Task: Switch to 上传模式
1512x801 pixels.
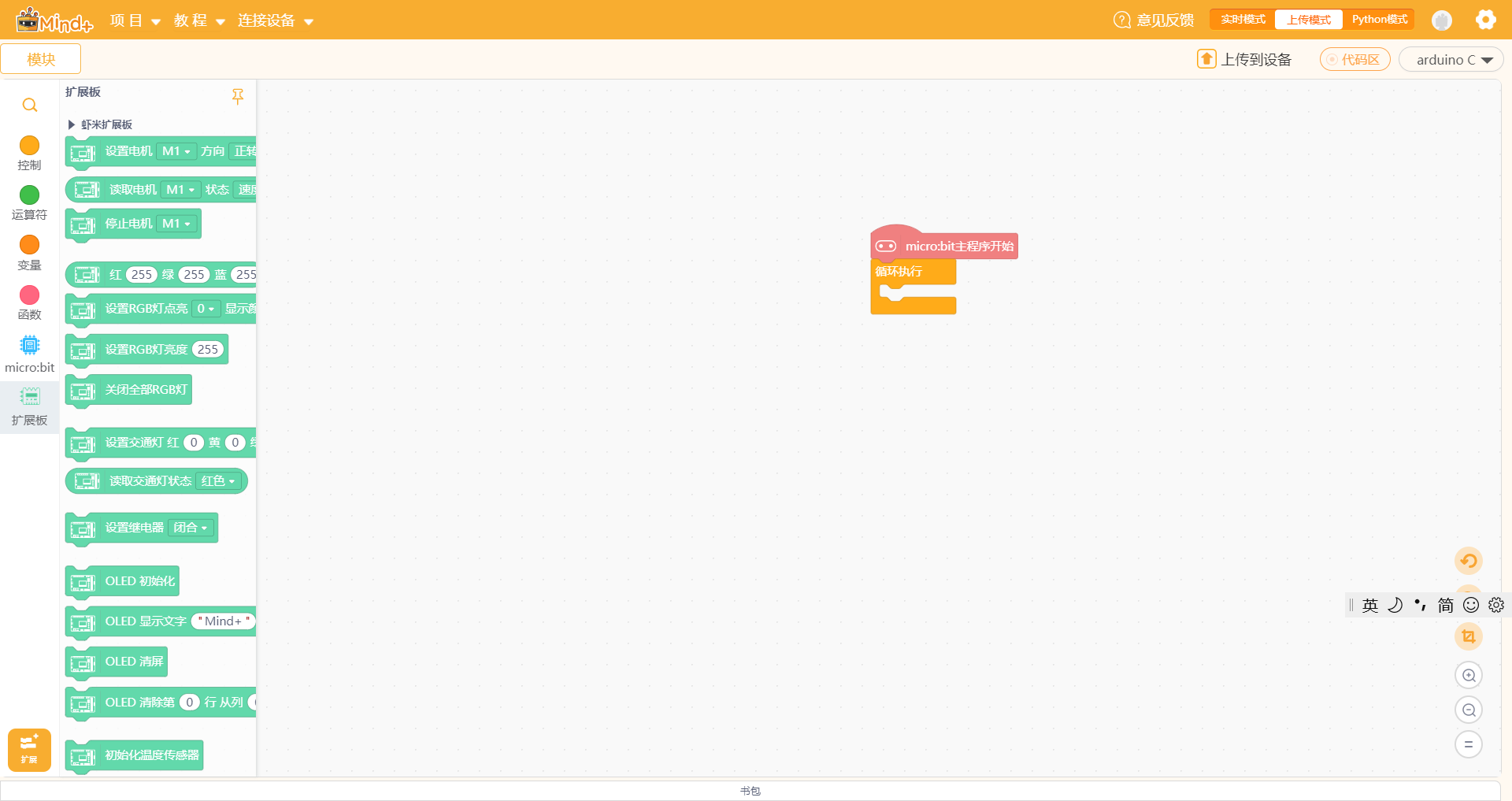Action: coord(1309,20)
